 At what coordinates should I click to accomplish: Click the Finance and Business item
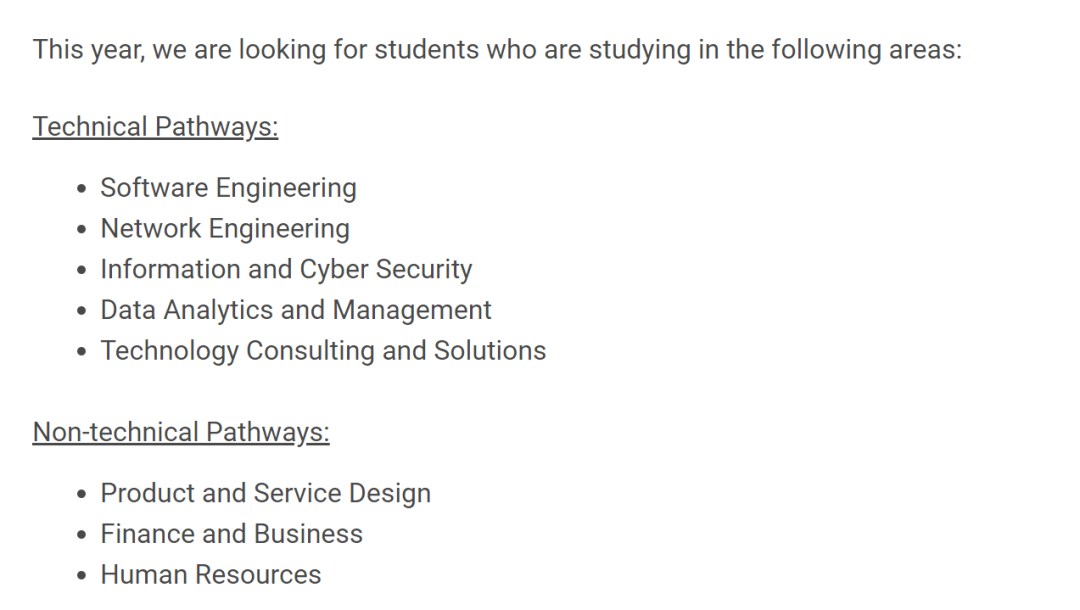[x=231, y=534]
